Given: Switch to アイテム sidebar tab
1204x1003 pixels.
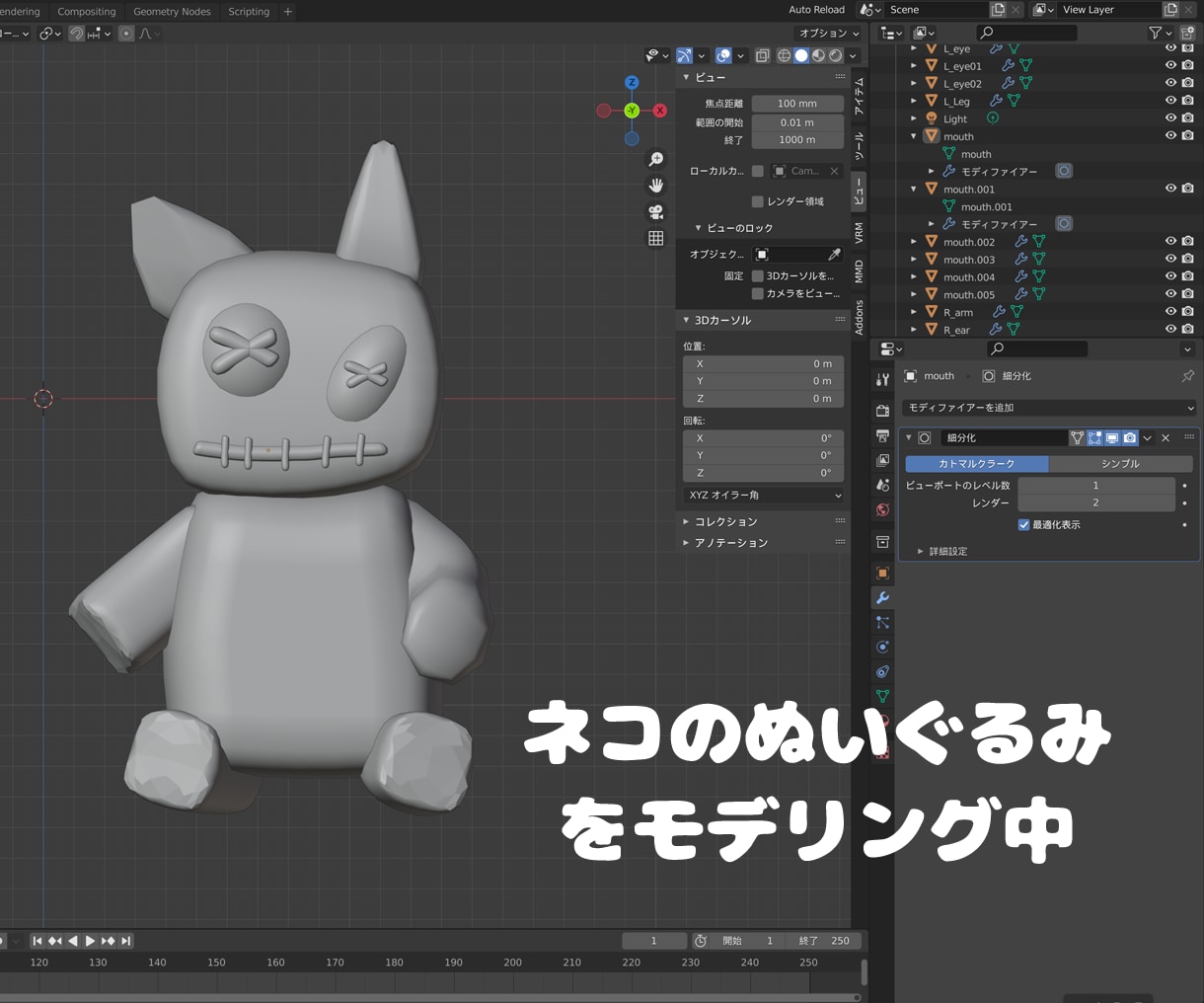Looking at the screenshot, I should [859, 96].
